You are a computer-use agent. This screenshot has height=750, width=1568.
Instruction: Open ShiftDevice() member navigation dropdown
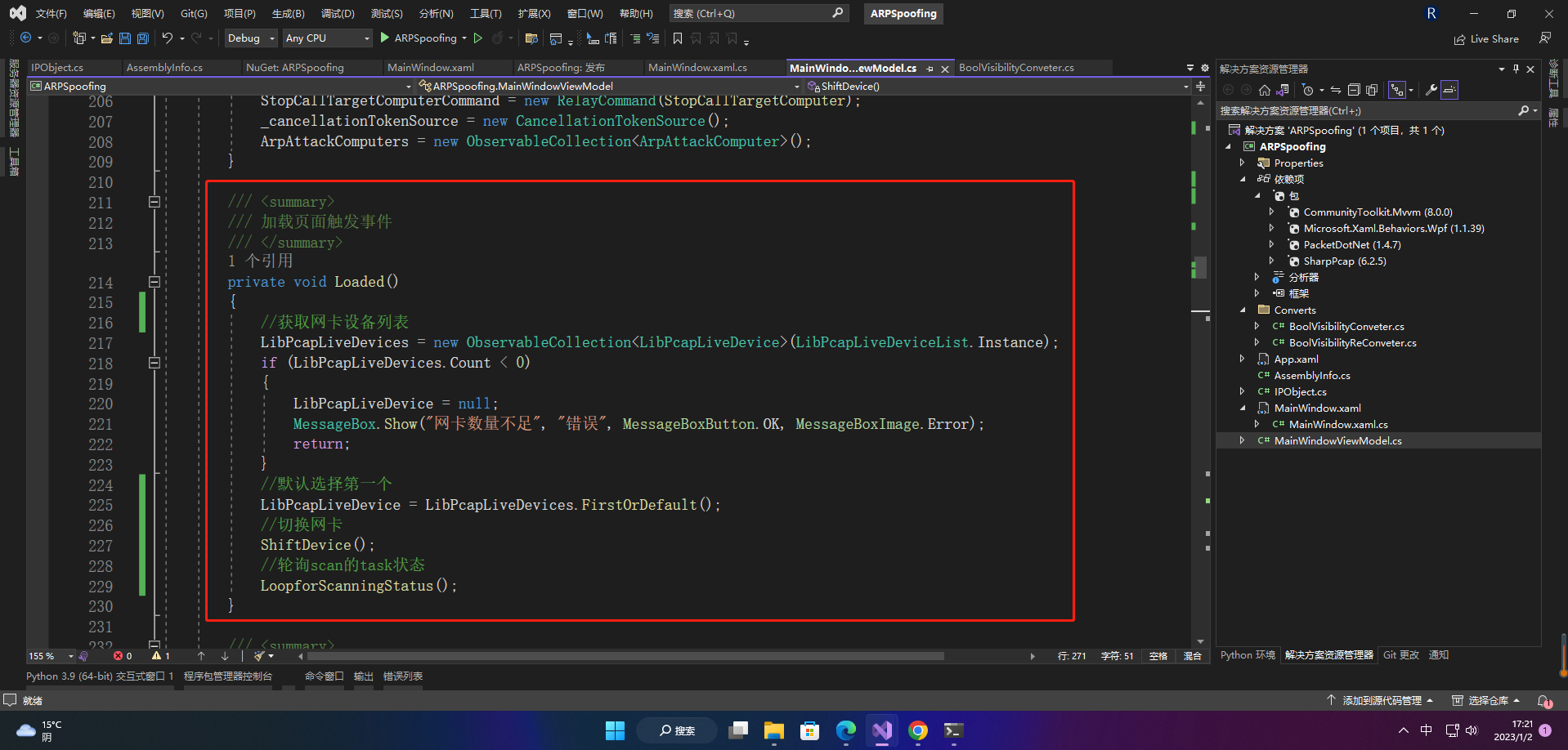click(x=997, y=86)
